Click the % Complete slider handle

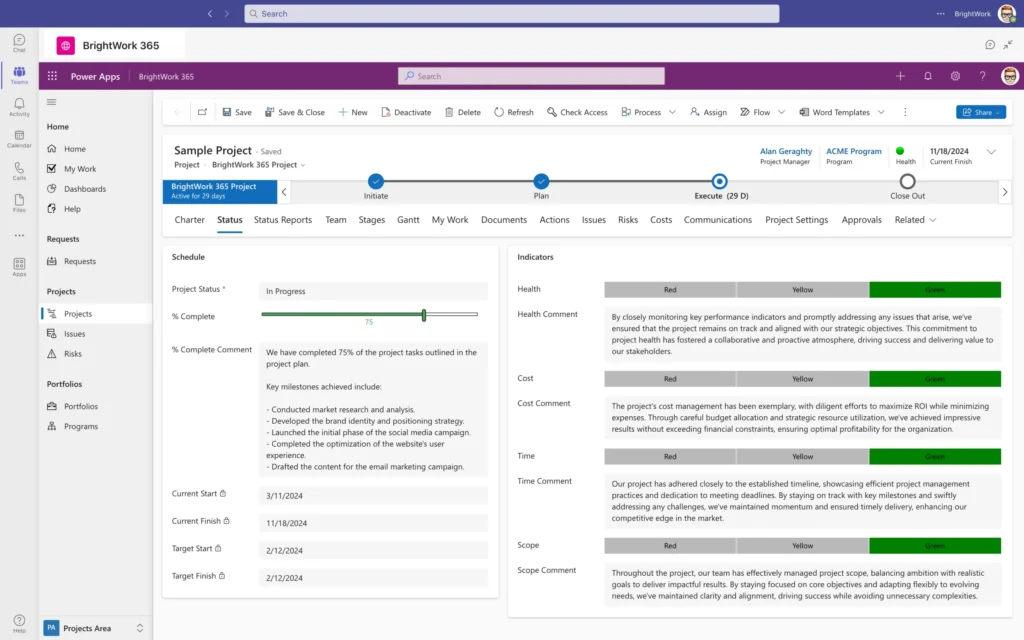click(424, 315)
